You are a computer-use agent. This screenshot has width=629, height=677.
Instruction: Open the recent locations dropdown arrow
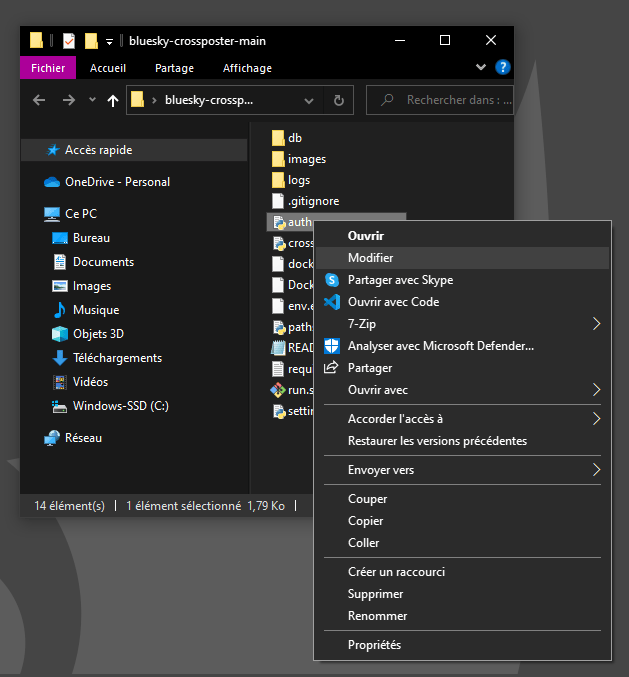click(x=92, y=100)
